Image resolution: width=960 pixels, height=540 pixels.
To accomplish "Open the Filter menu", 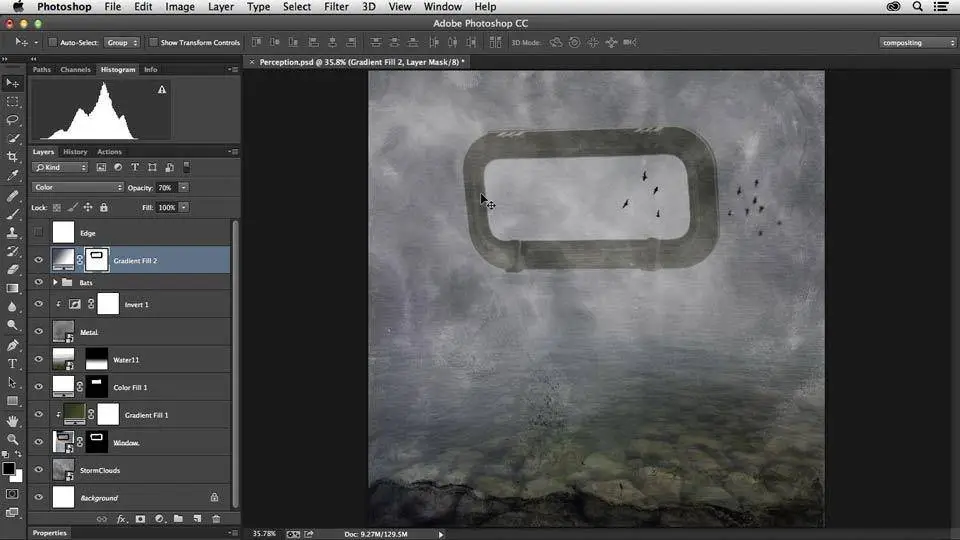I will pos(336,7).
